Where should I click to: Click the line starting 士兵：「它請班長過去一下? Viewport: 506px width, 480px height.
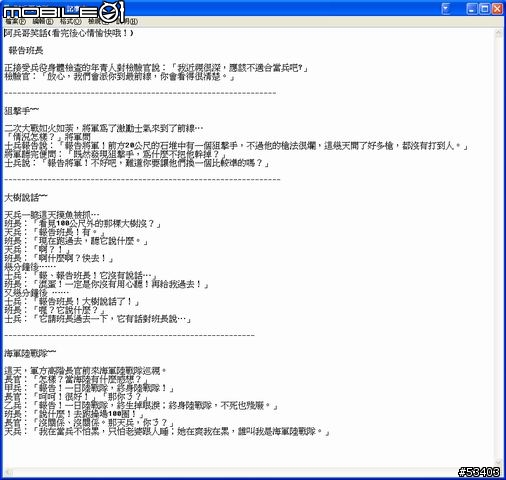coord(98,319)
